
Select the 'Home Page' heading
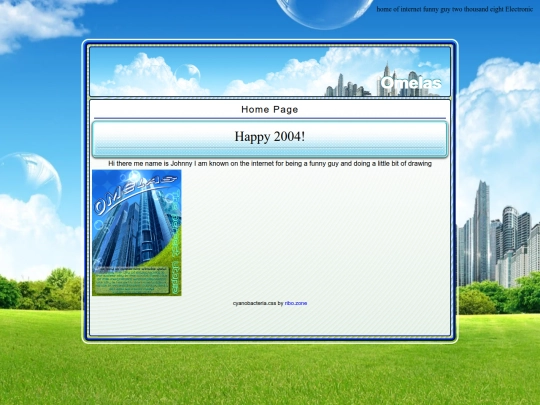click(270, 110)
